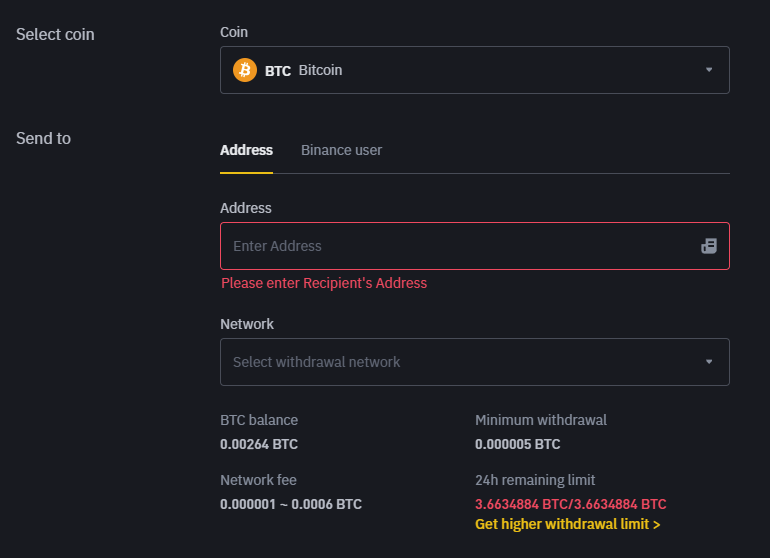Click the Select coin section heading
Screen dimensions: 770x558
pos(55,34)
